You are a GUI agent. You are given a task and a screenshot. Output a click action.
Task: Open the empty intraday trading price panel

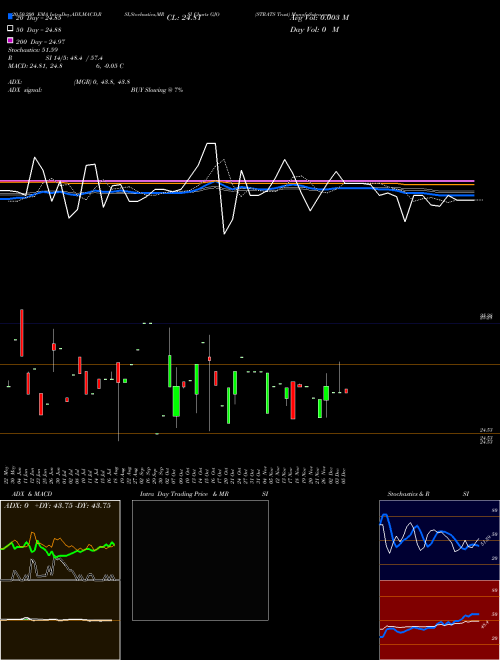tap(200, 560)
